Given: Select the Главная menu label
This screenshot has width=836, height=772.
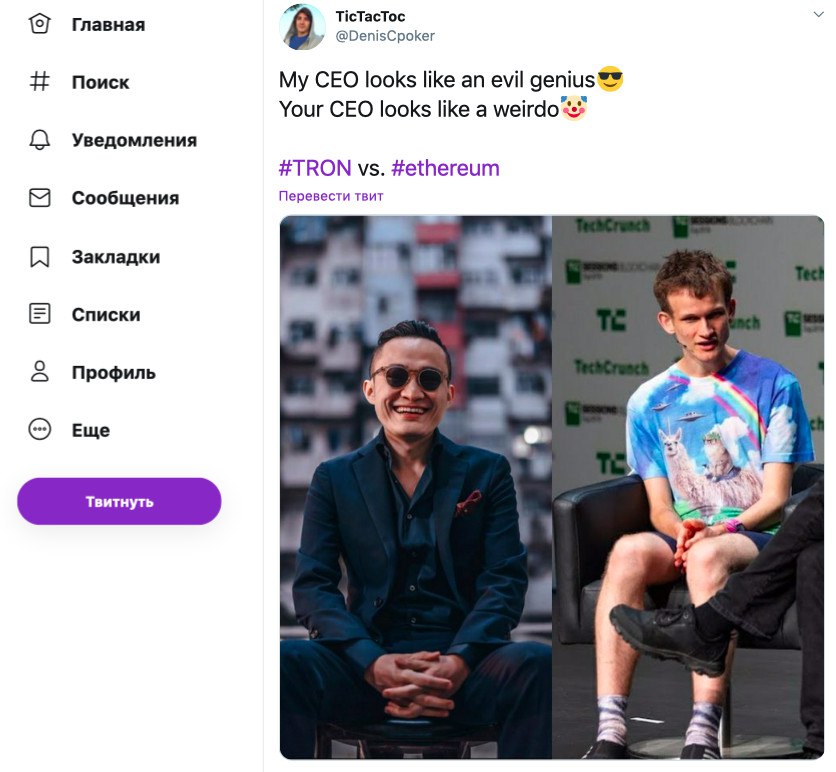Looking at the screenshot, I should point(108,24).
